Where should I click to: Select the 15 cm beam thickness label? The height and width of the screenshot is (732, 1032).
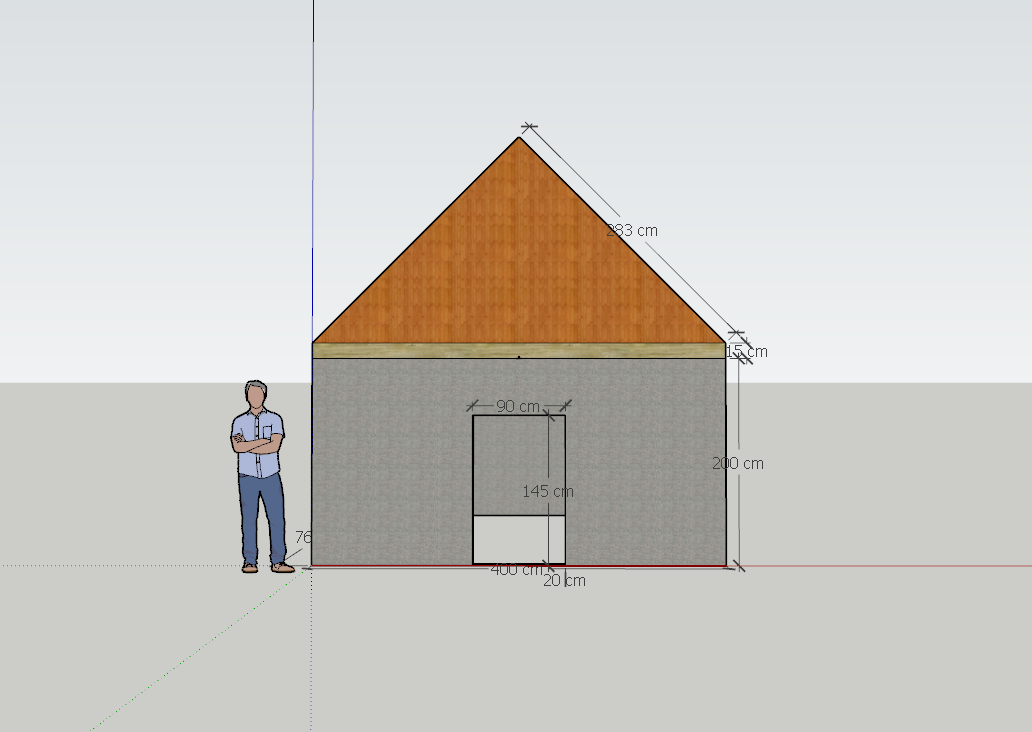(747, 352)
